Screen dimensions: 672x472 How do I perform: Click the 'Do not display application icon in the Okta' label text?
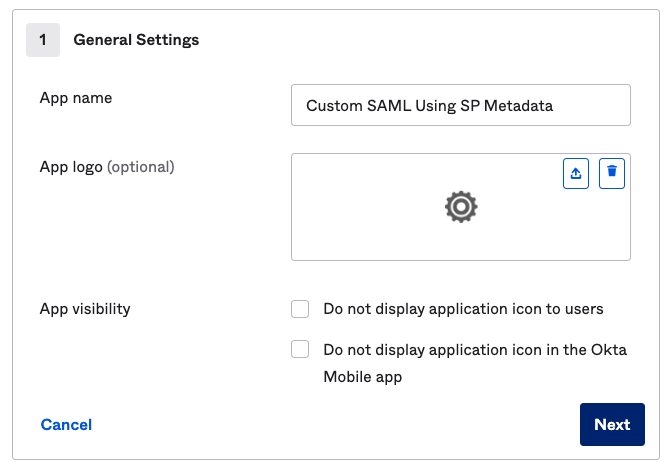(475, 351)
